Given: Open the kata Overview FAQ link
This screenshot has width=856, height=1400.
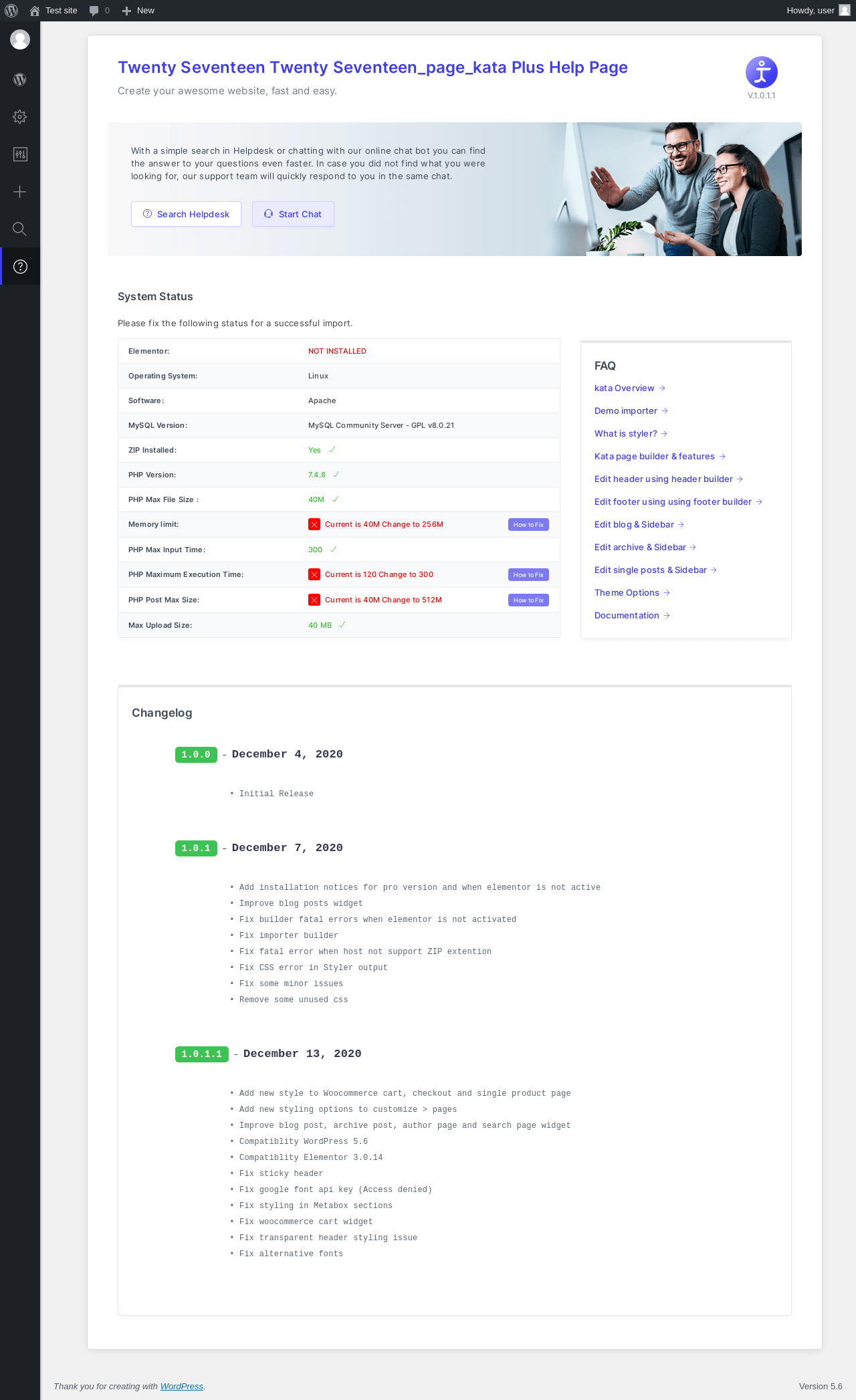Looking at the screenshot, I should coord(629,388).
